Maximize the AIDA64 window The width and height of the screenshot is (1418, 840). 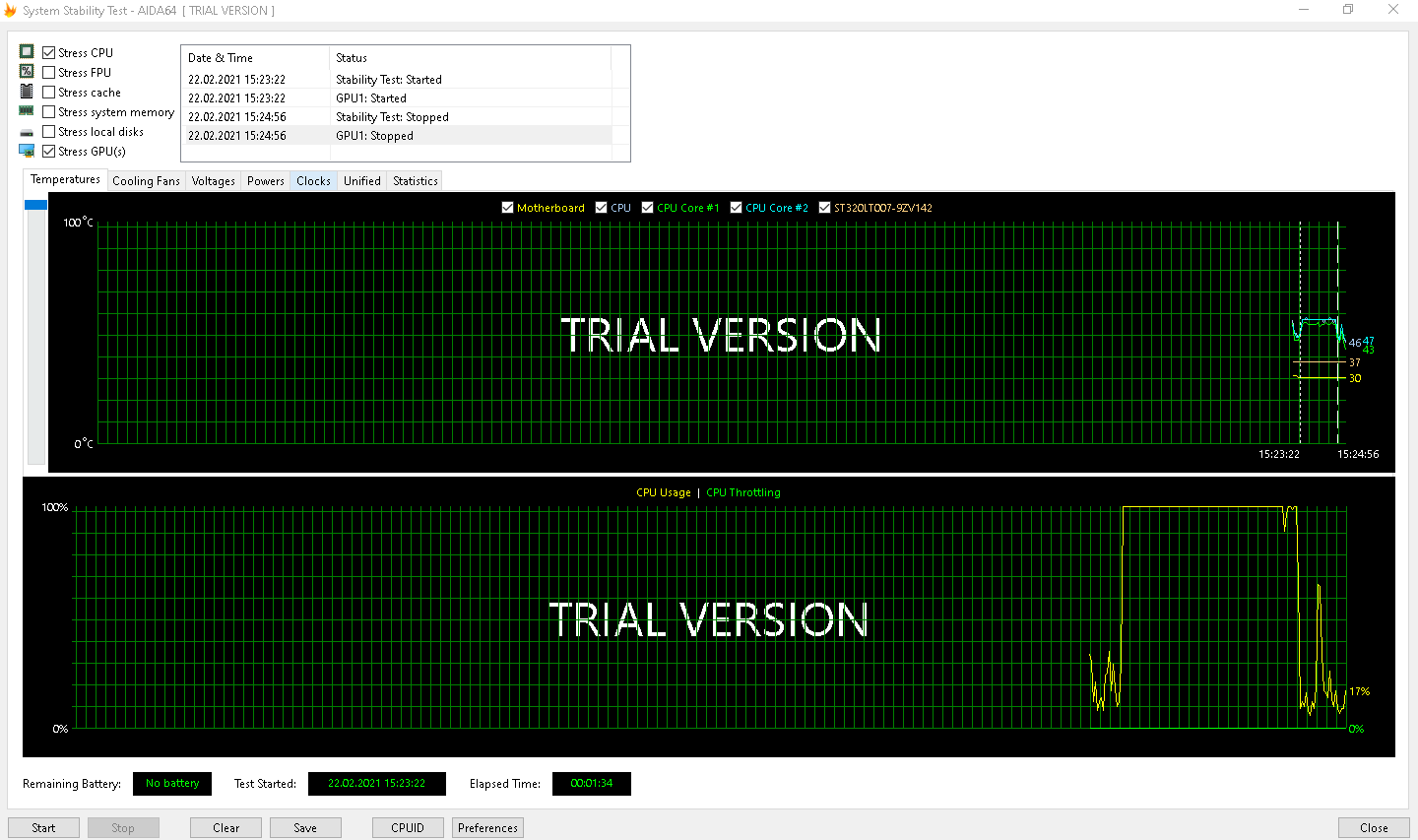[1348, 10]
